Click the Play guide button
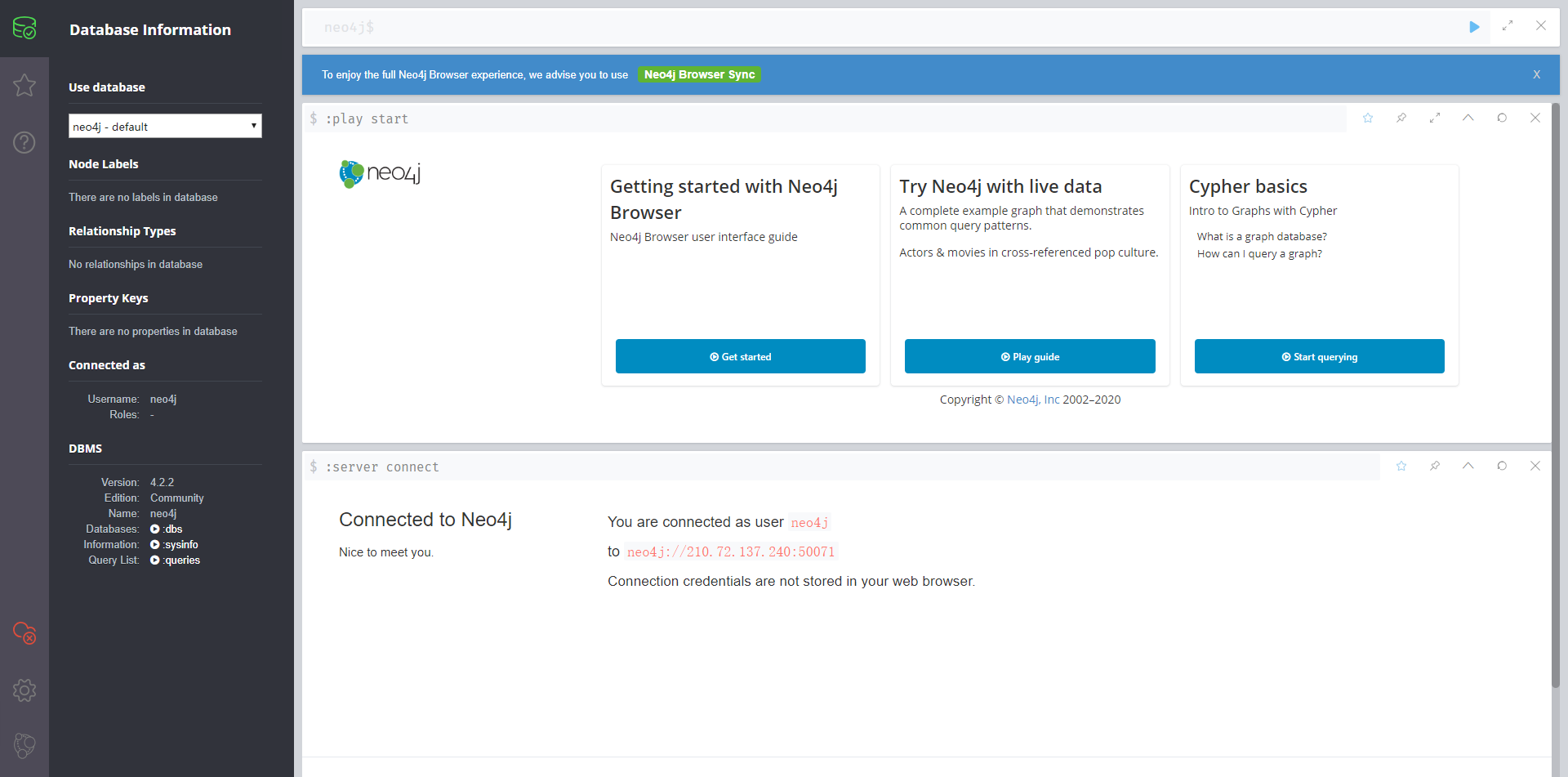Viewport: 1568px width, 777px height. pyautogui.click(x=1030, y=356)
